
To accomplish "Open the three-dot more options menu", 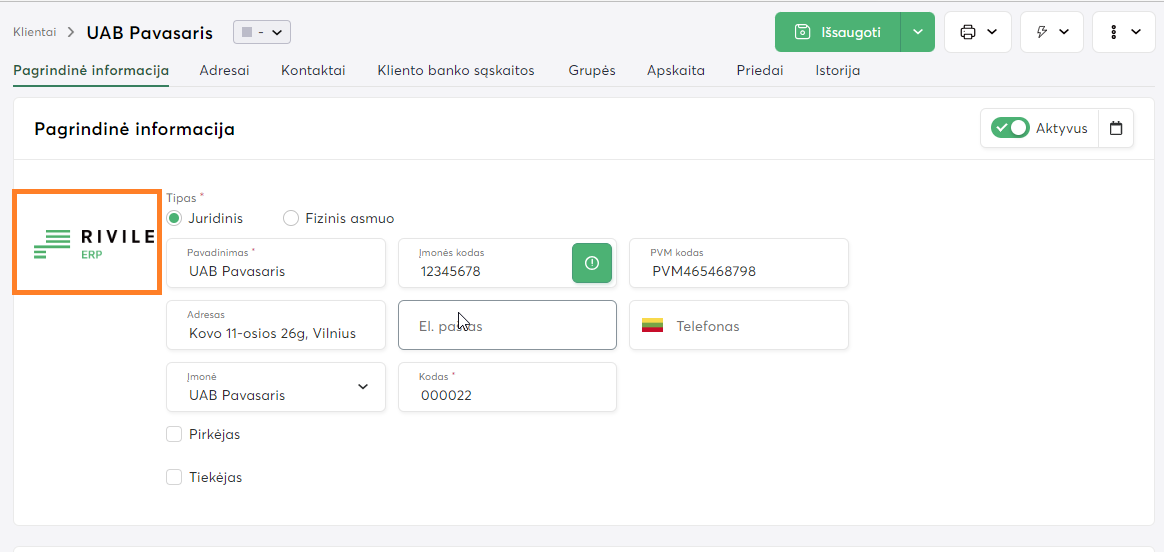I will pyautogui.click(x=1114, y=32).
